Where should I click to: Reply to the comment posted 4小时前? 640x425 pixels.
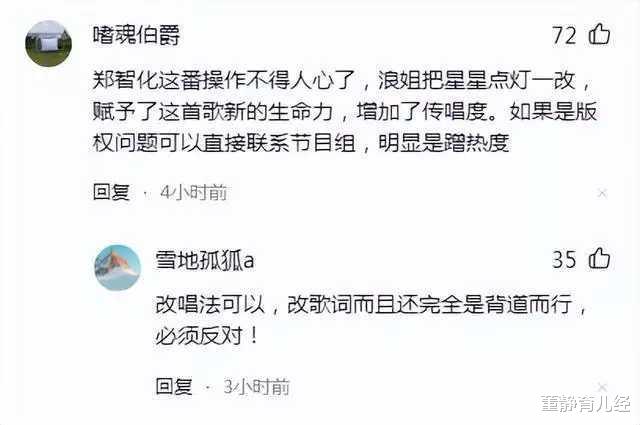[x=111, y=192]
